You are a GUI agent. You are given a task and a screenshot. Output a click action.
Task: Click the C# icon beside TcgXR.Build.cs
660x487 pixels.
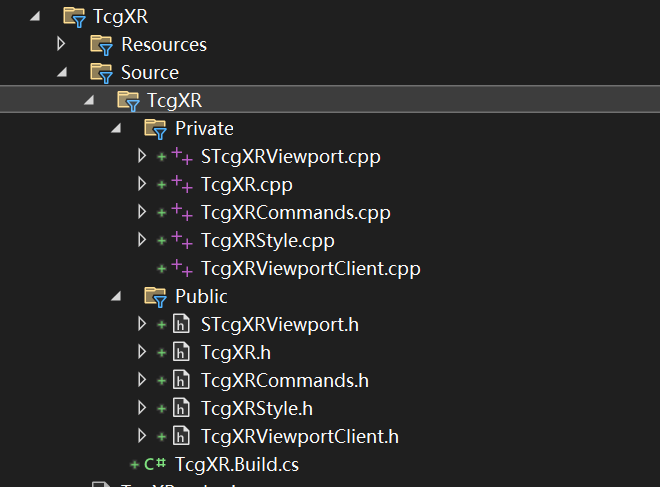tap(155, 464)
